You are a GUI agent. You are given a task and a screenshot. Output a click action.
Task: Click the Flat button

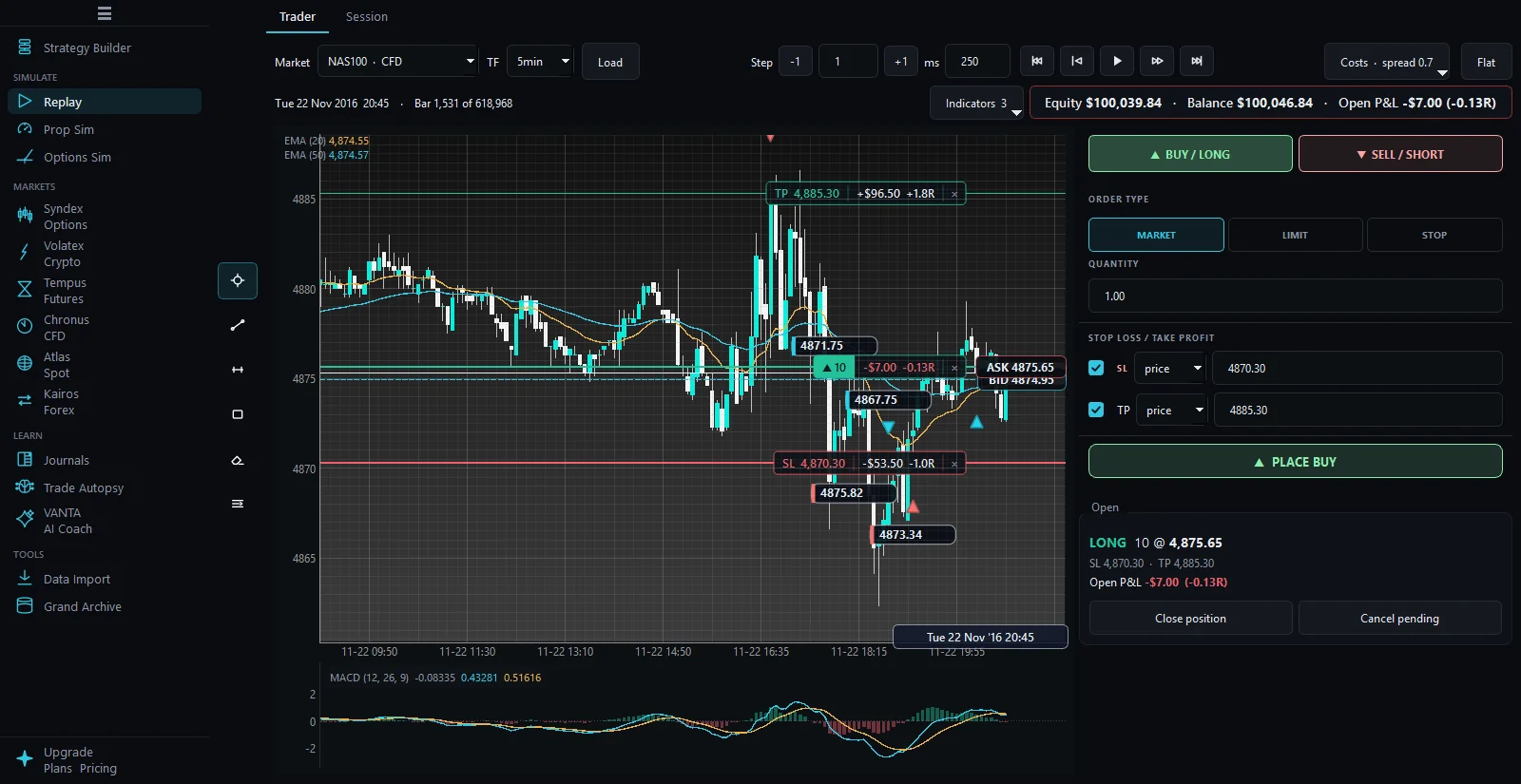pyautogui.click(x=1486, y=62)
